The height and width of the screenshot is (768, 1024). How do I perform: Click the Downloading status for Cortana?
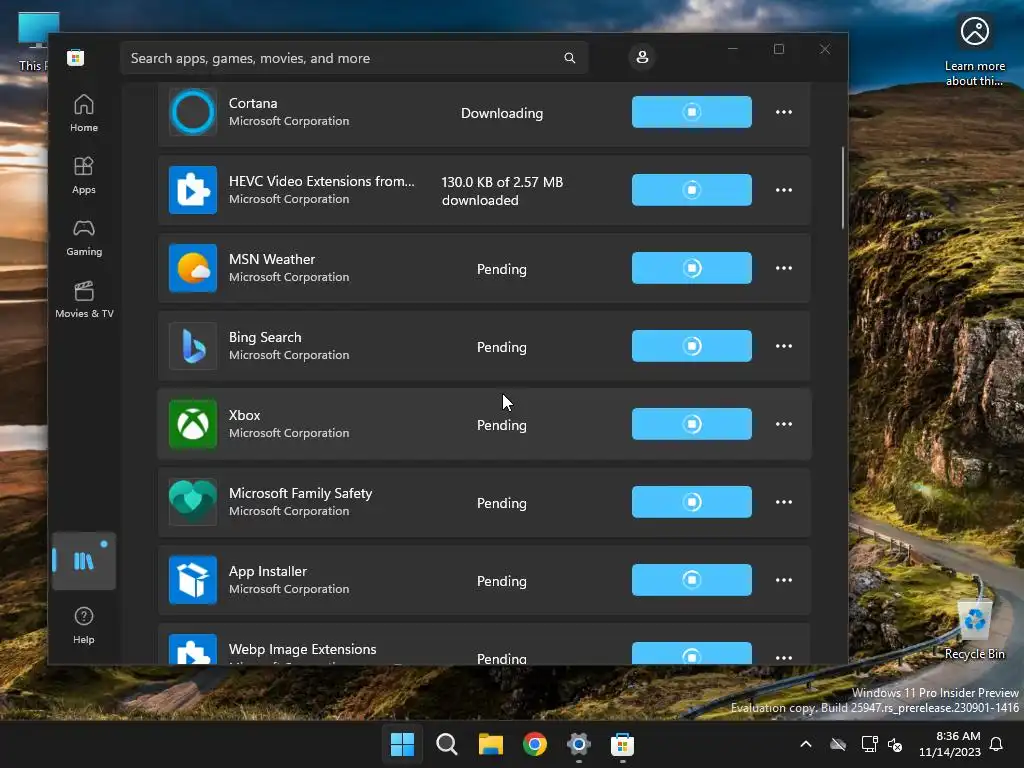click(x=502, y=113)
